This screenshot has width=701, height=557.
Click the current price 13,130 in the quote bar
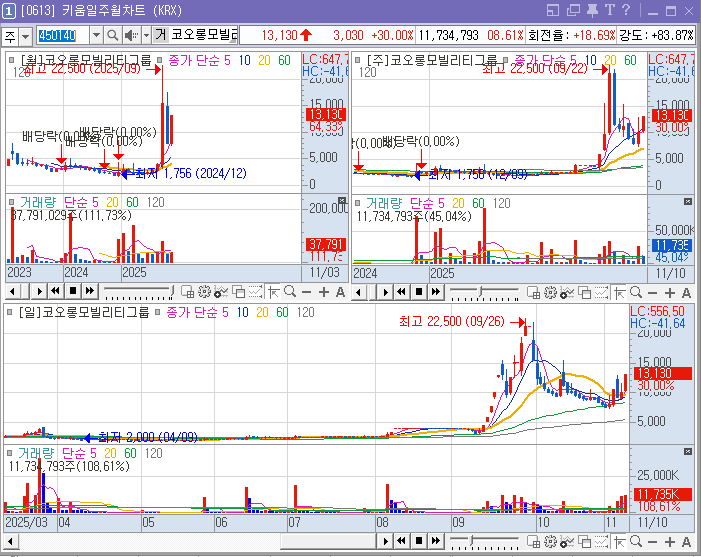coord(279,35)
